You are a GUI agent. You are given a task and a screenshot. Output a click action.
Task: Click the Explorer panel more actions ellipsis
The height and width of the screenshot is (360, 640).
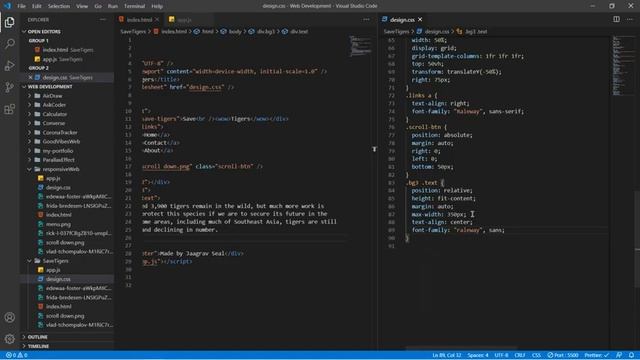(102, 20)
